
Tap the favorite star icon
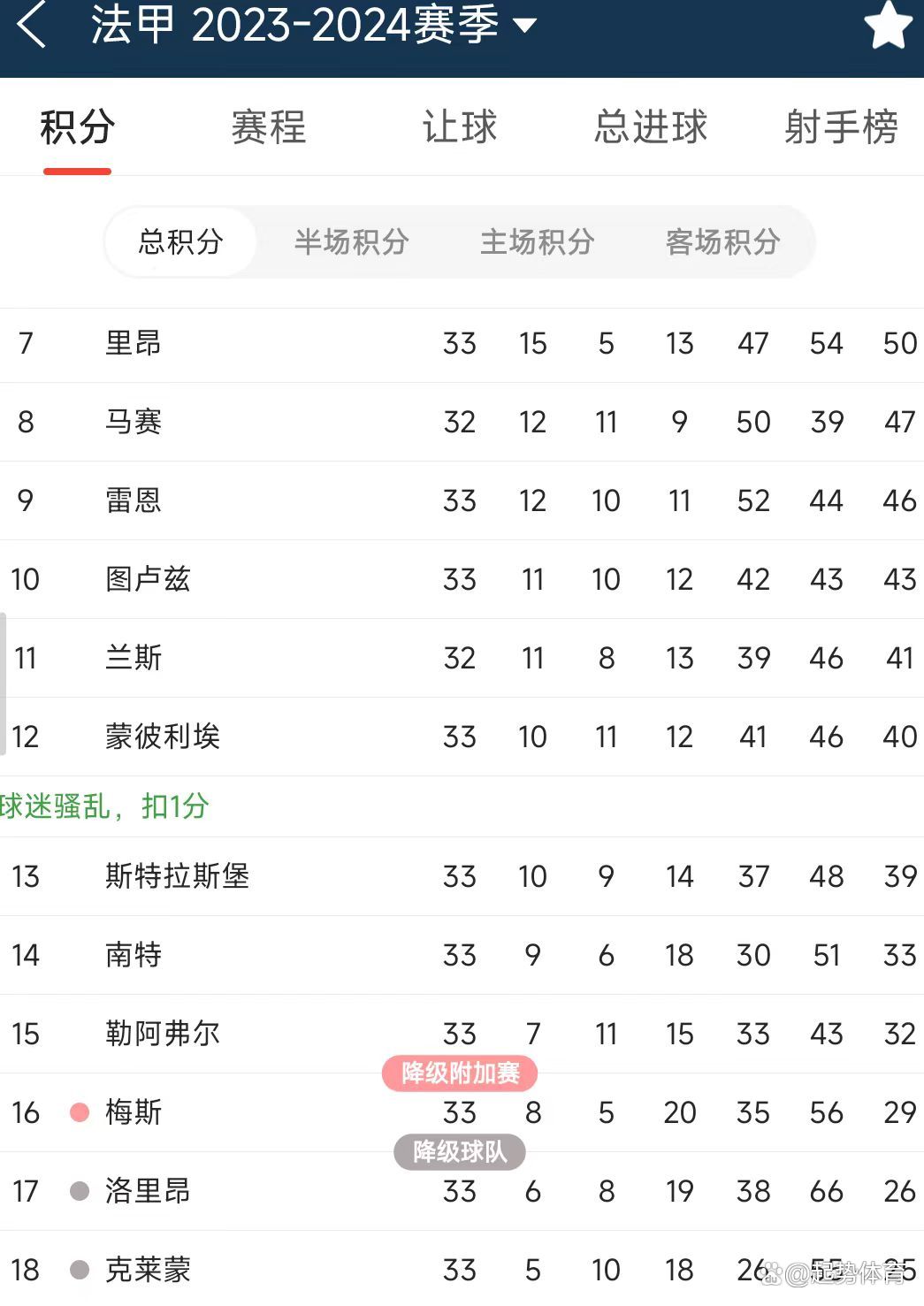pos(889,25)
